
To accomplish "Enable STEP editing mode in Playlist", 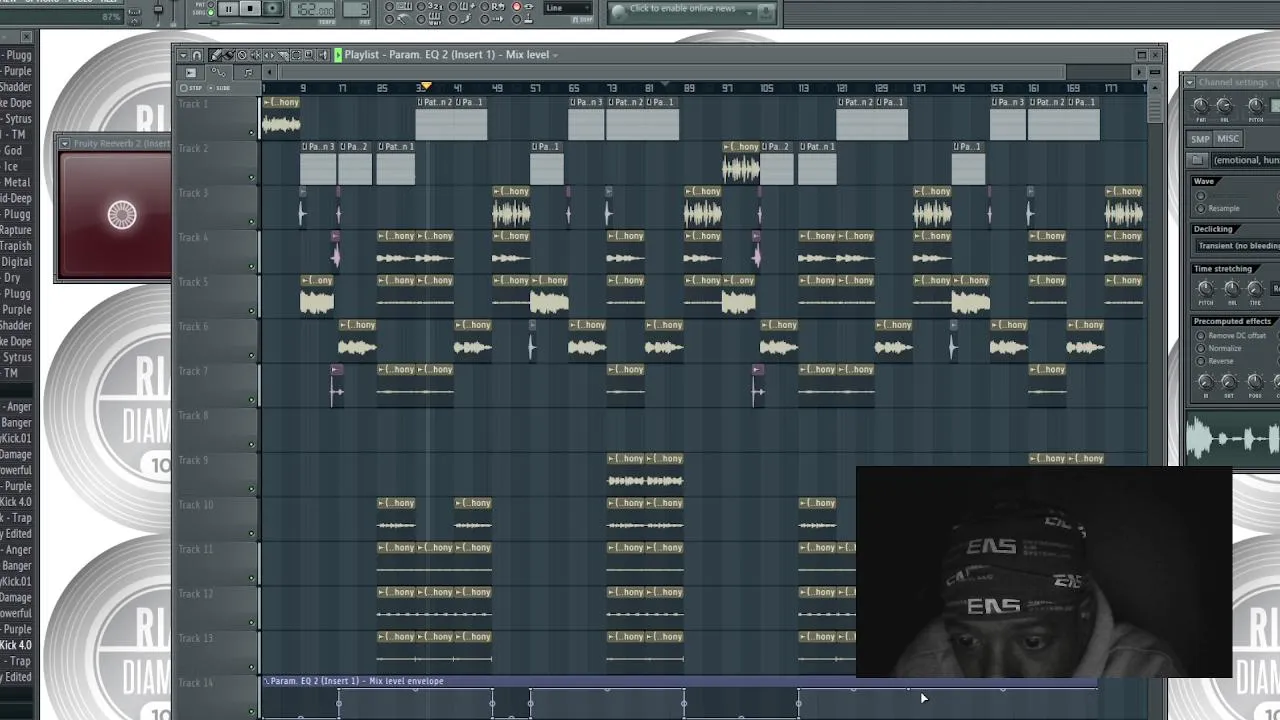I will click(x=191, y=88).
